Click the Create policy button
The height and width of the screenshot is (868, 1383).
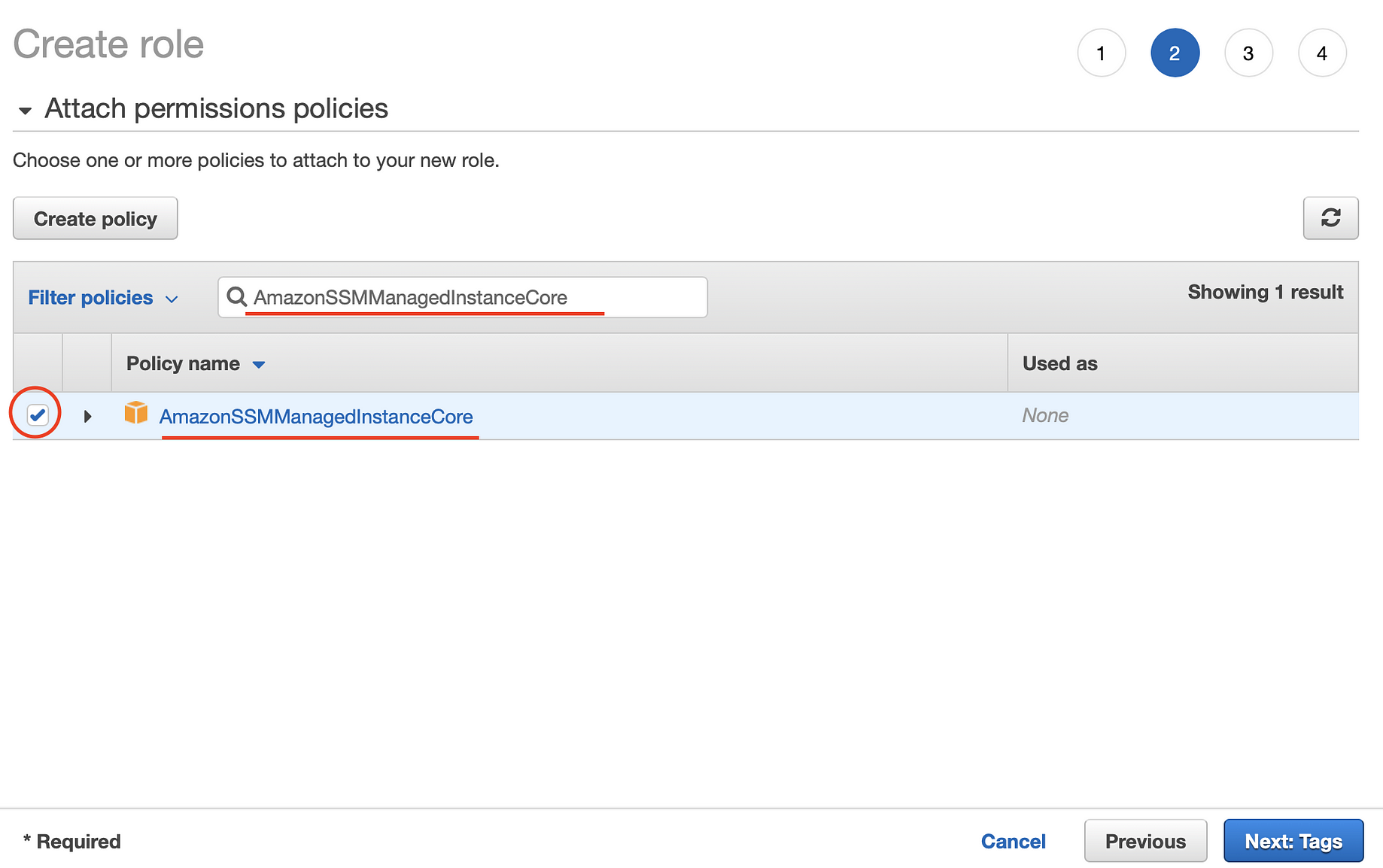[x=96, y=218]
